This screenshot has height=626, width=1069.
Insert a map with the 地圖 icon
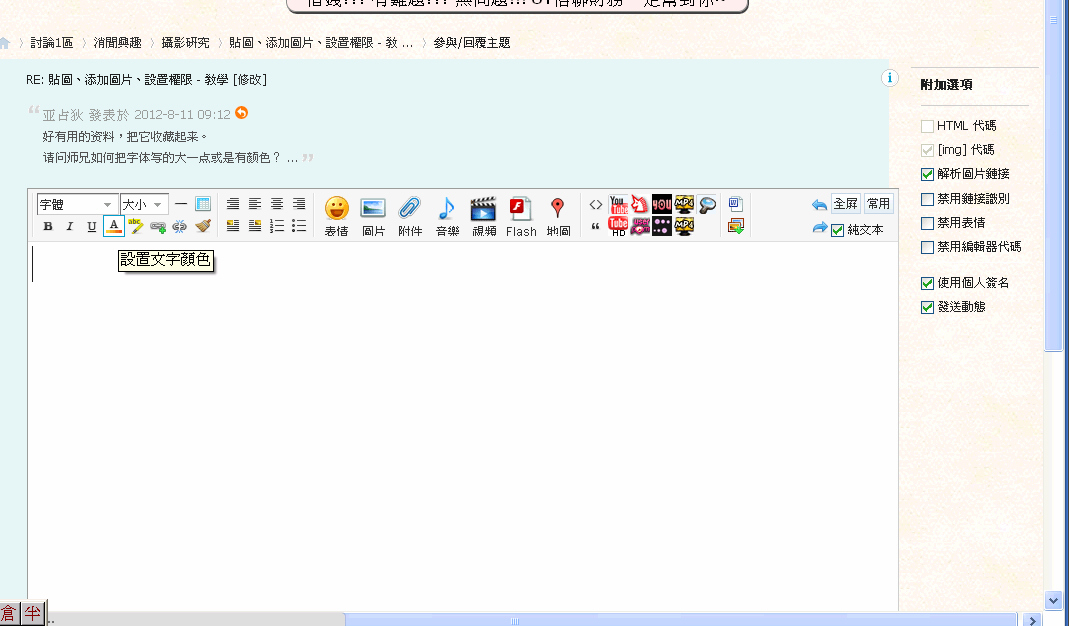pyautogui.click(x=558, y=215)
